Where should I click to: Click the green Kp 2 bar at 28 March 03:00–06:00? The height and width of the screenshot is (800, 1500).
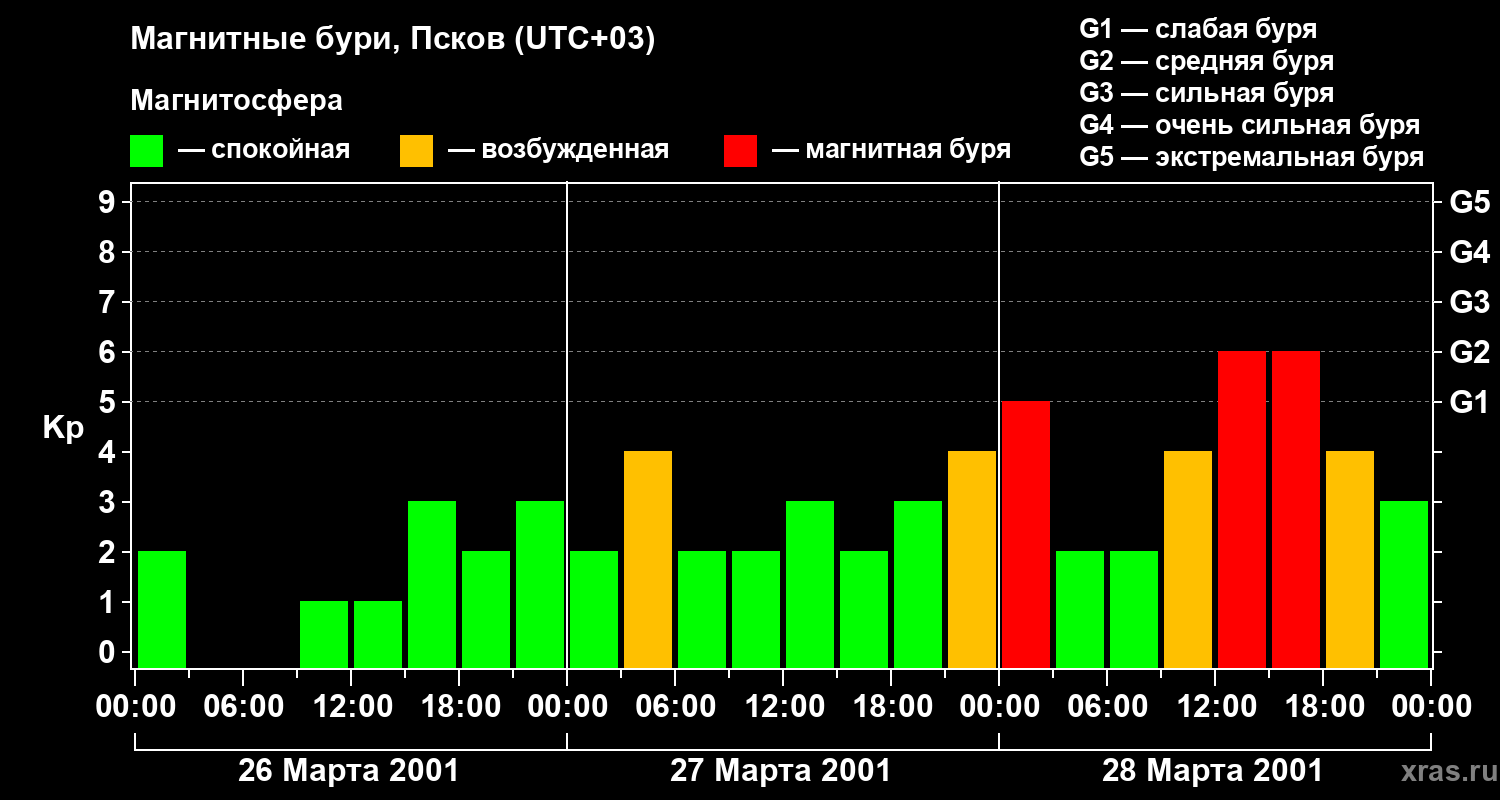[1080, 609]
